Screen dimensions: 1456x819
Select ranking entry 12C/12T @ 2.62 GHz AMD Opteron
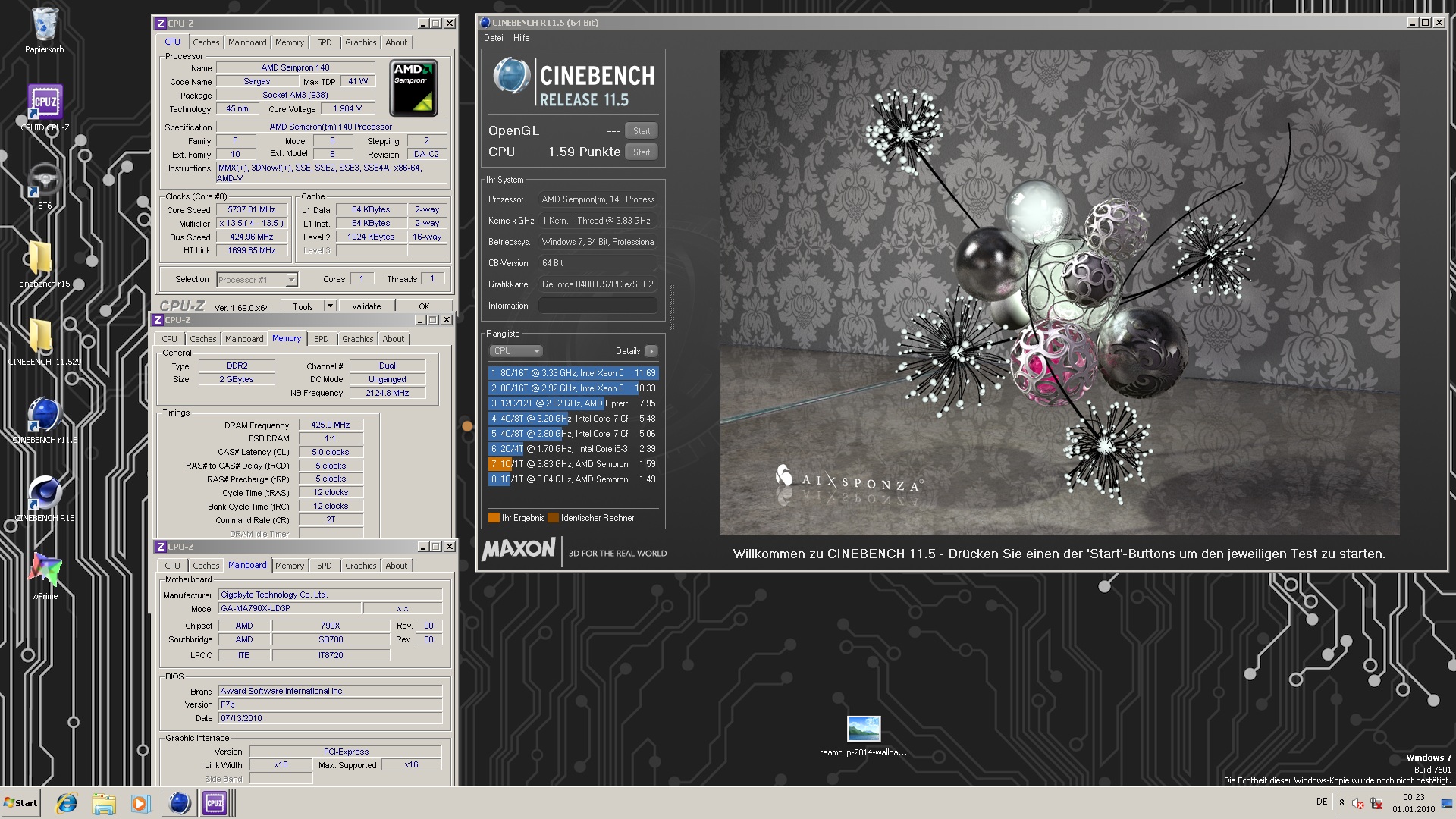point(573,403)
